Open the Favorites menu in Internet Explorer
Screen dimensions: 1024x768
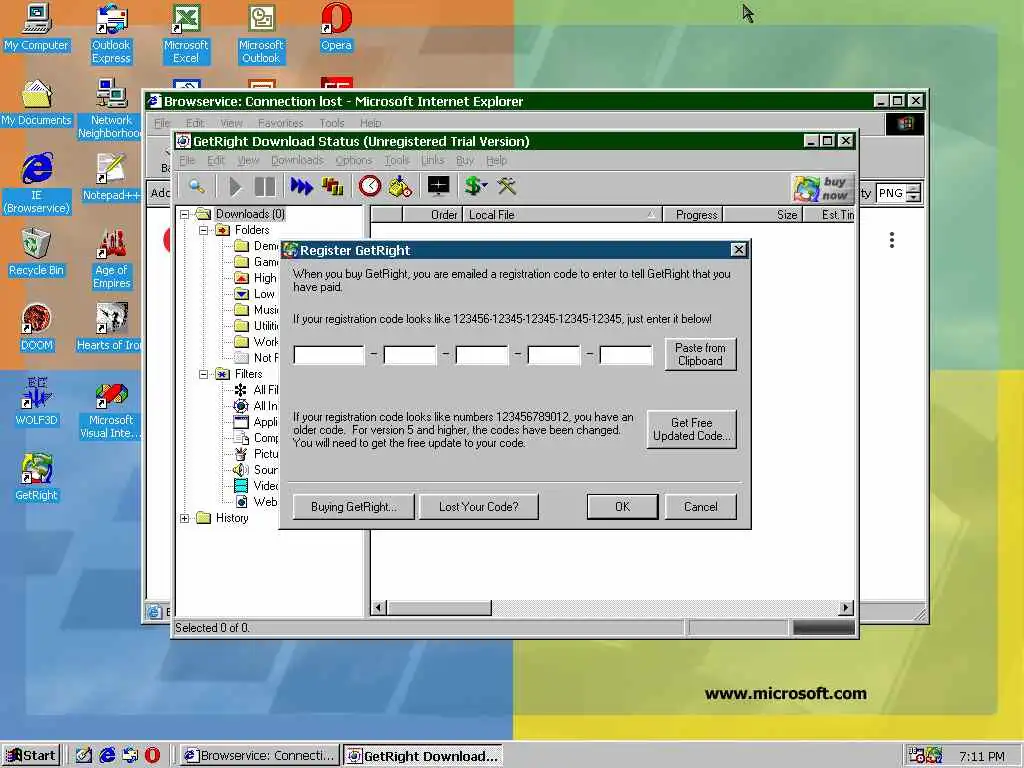(281, 123)
